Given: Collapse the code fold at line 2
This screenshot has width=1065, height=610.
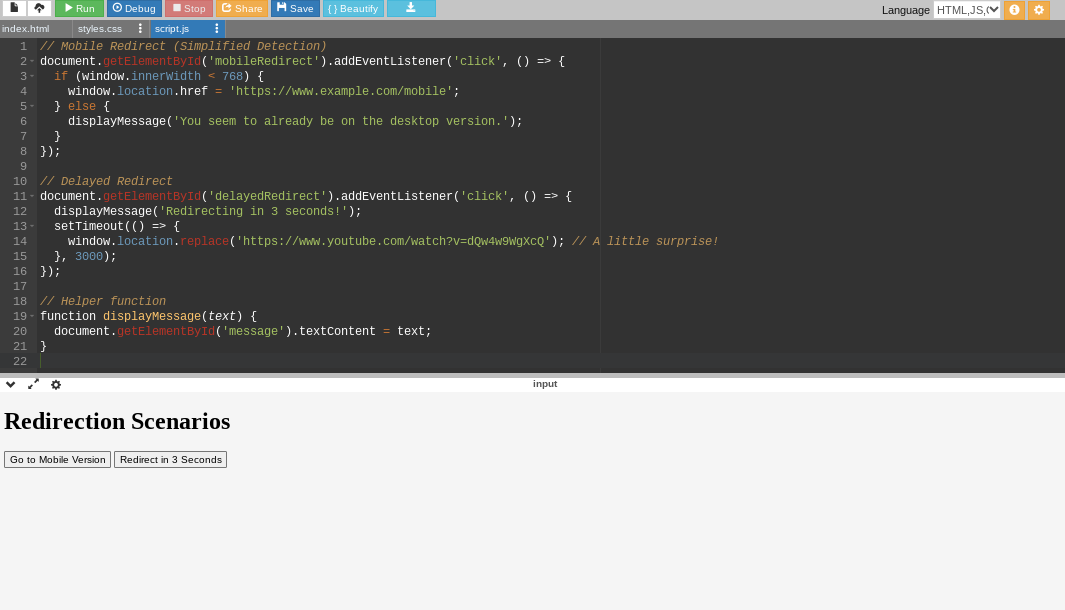Looking at the screenshot, I should (x=32, y=61).
